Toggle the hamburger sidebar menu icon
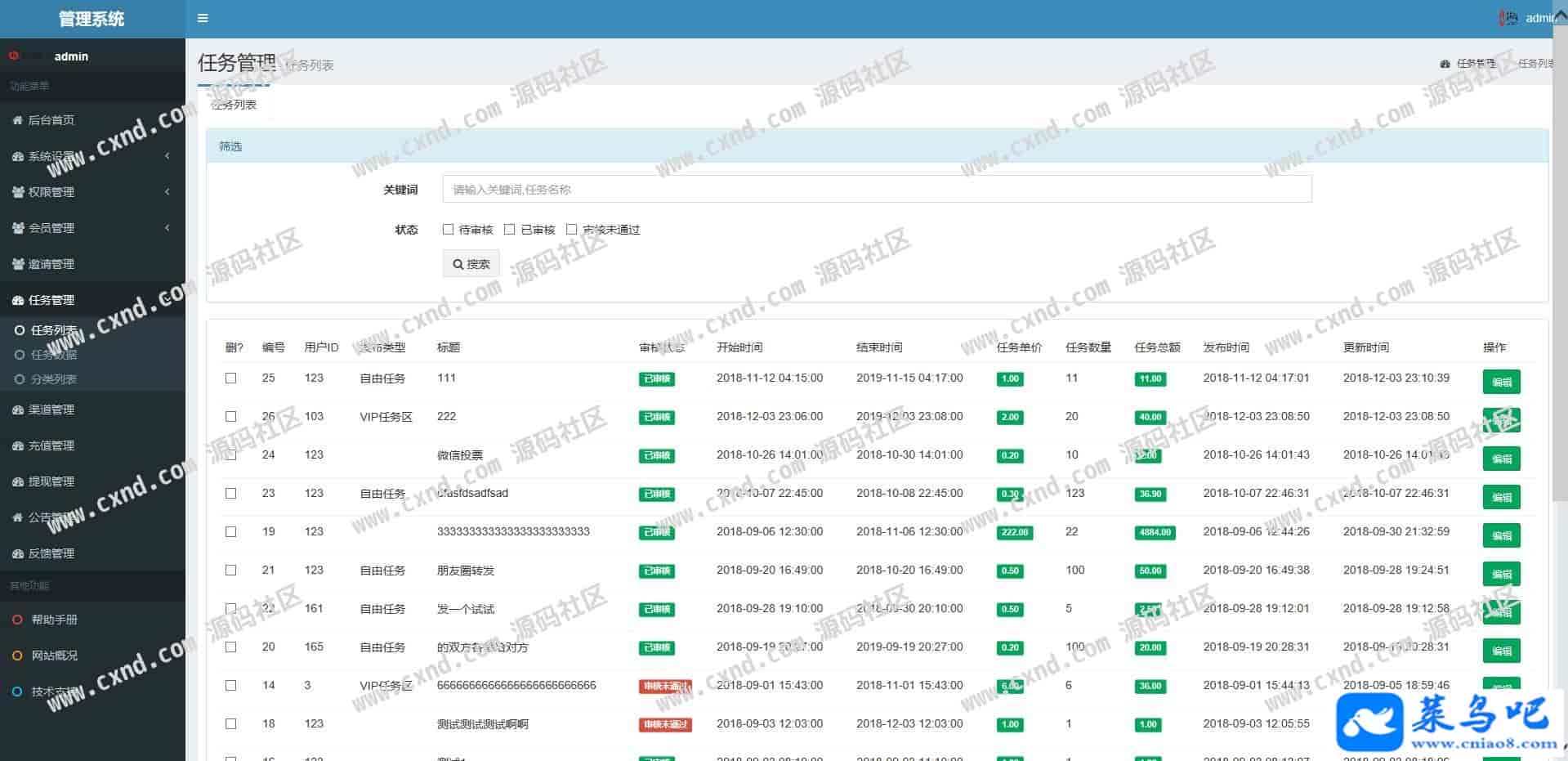Viewport: 1568px width, 761px height. 203,18
